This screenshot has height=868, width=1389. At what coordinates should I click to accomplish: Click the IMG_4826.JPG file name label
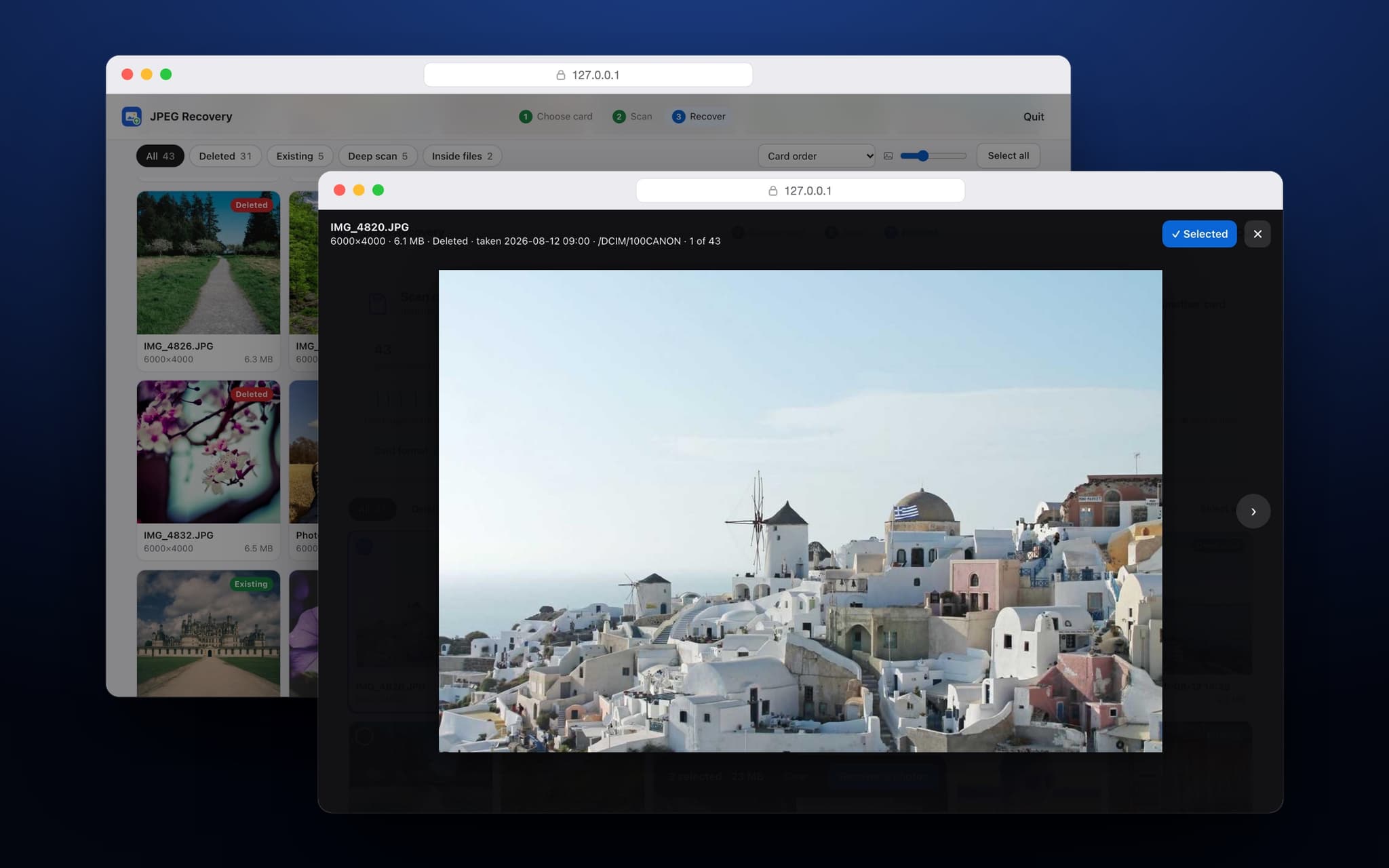178,346
